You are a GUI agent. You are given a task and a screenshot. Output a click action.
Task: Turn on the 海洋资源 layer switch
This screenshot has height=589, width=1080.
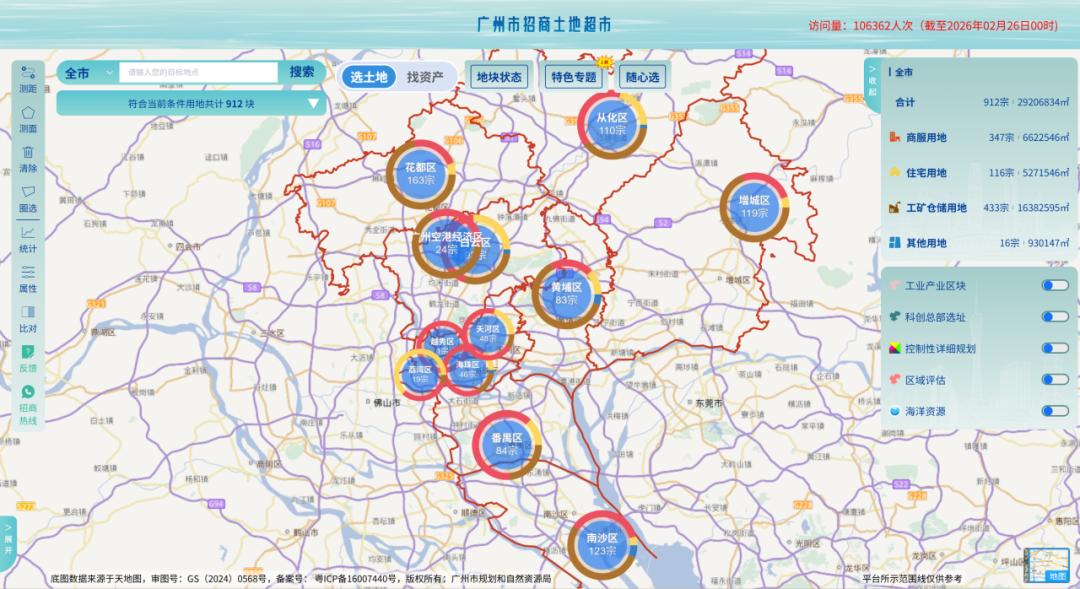[x=1054, y=411]
